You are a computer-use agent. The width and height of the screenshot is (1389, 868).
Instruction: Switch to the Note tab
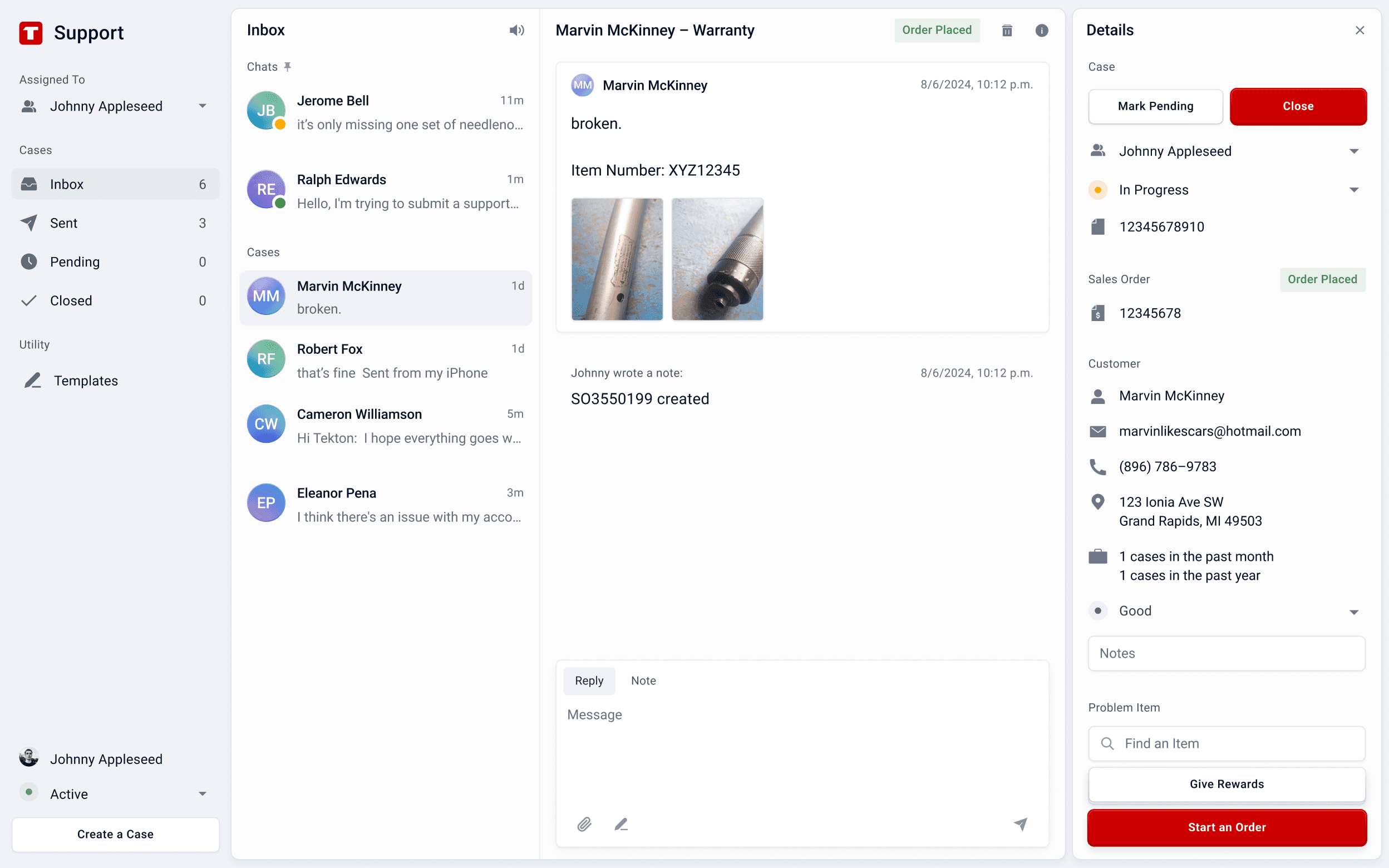[643, 680]
